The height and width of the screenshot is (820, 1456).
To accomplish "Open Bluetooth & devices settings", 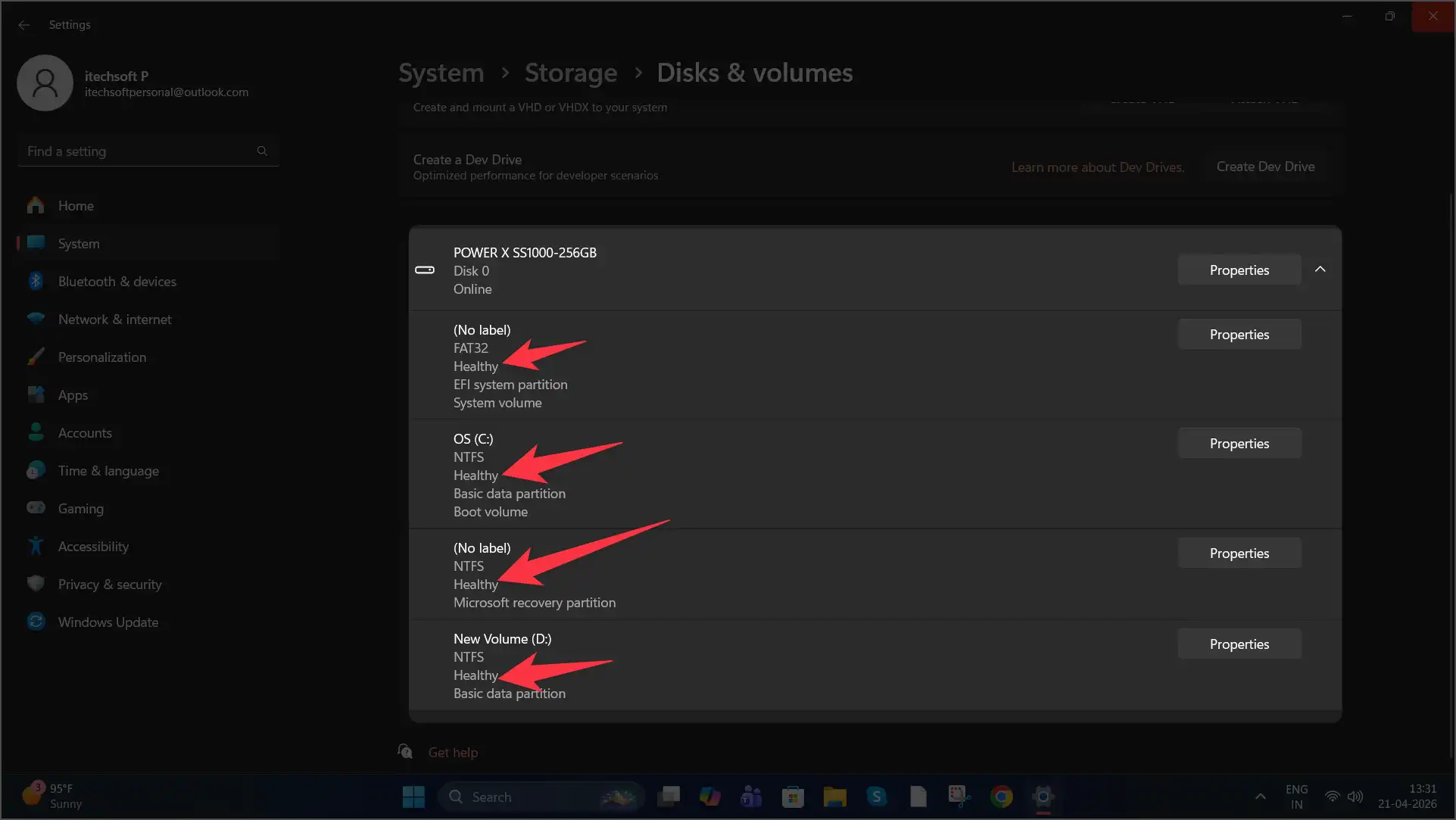I will click(x=117, y=281).
